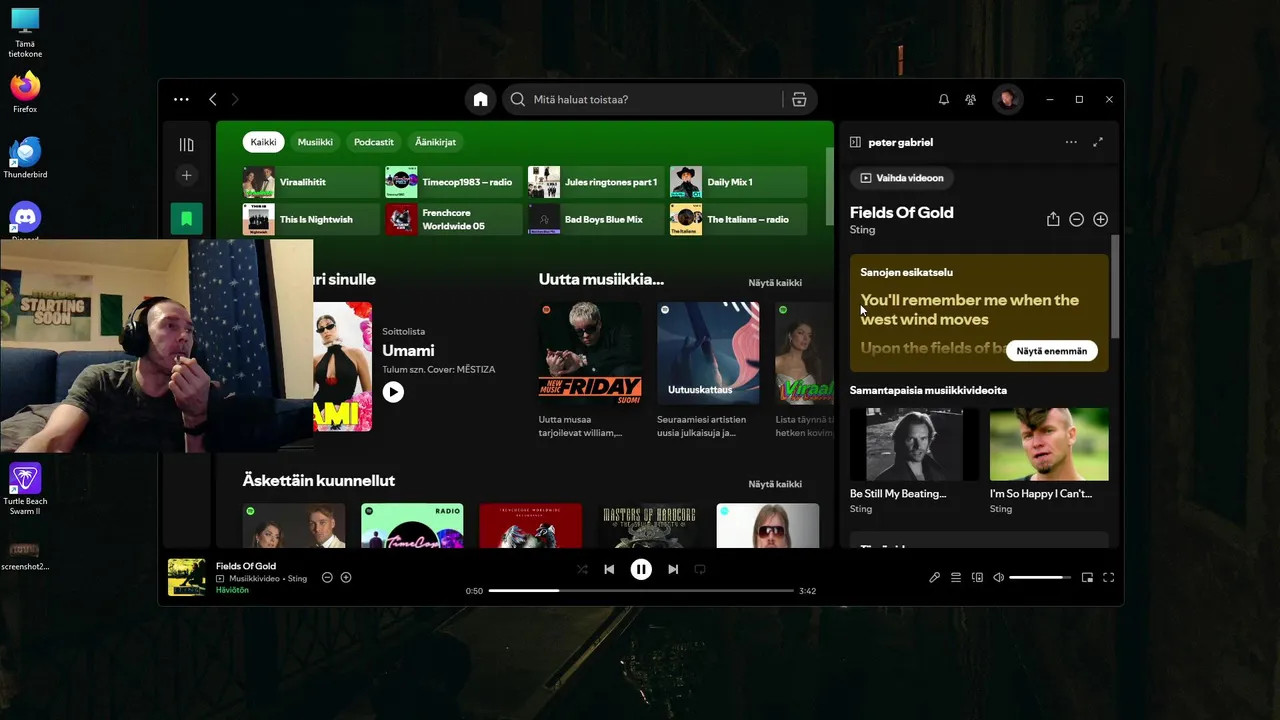Open the TimeCop radio recent cover
1280x720 pixels.
coord(412,526)
